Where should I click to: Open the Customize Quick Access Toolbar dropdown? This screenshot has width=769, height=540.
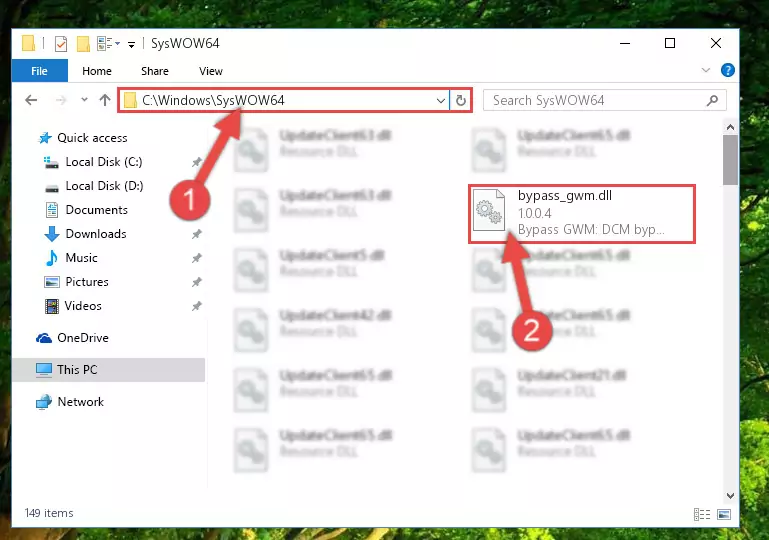131,45
